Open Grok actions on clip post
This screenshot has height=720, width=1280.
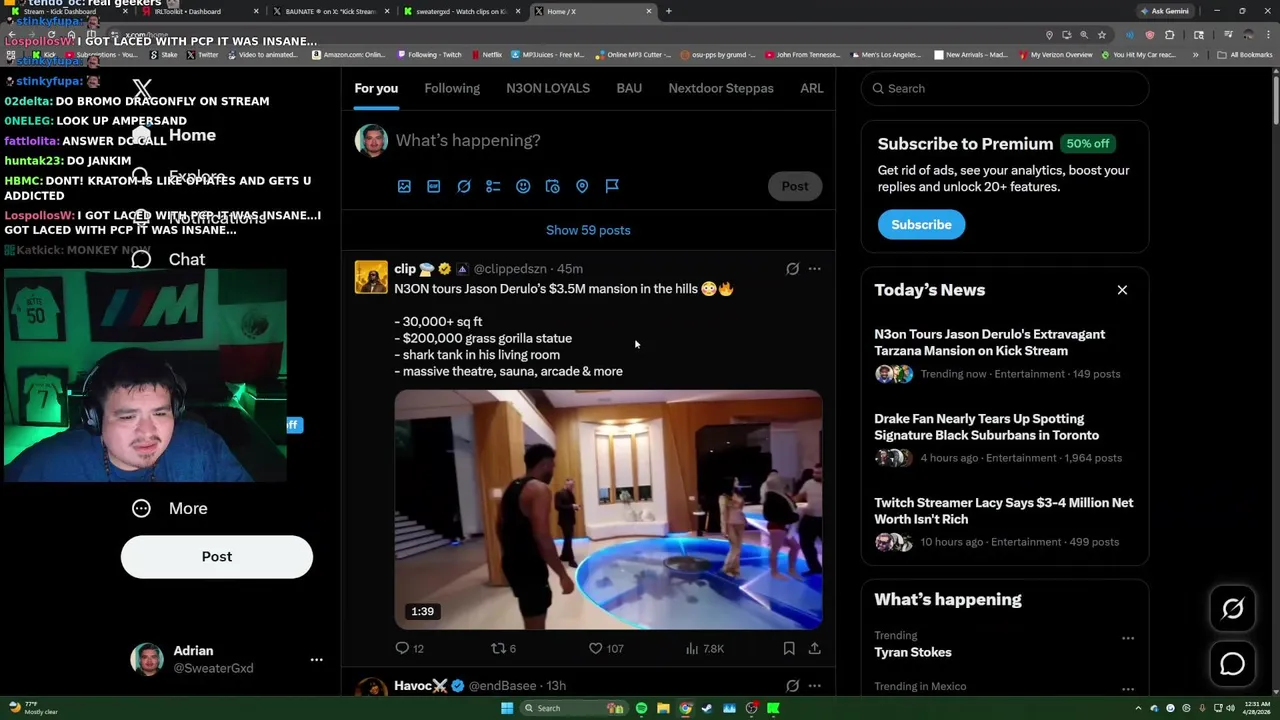pos(792,269)
